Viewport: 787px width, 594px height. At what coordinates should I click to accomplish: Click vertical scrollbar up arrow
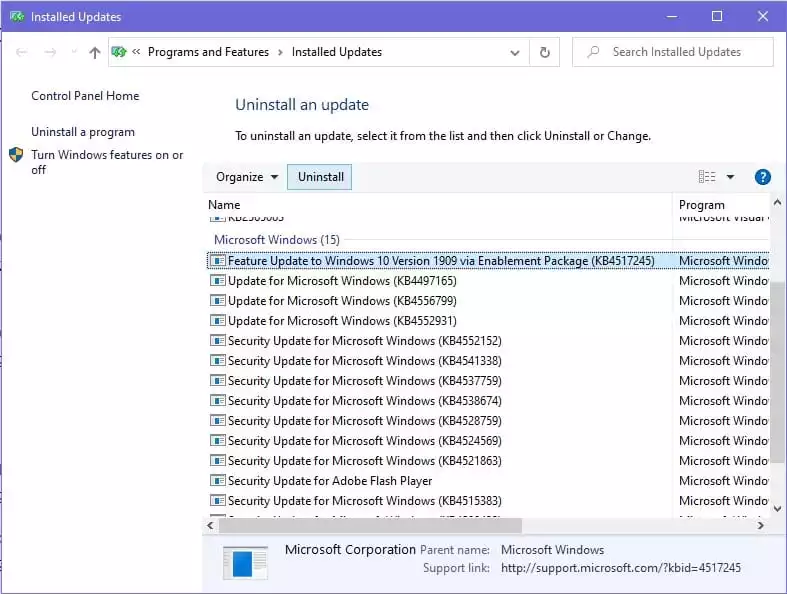pos(777,202)
